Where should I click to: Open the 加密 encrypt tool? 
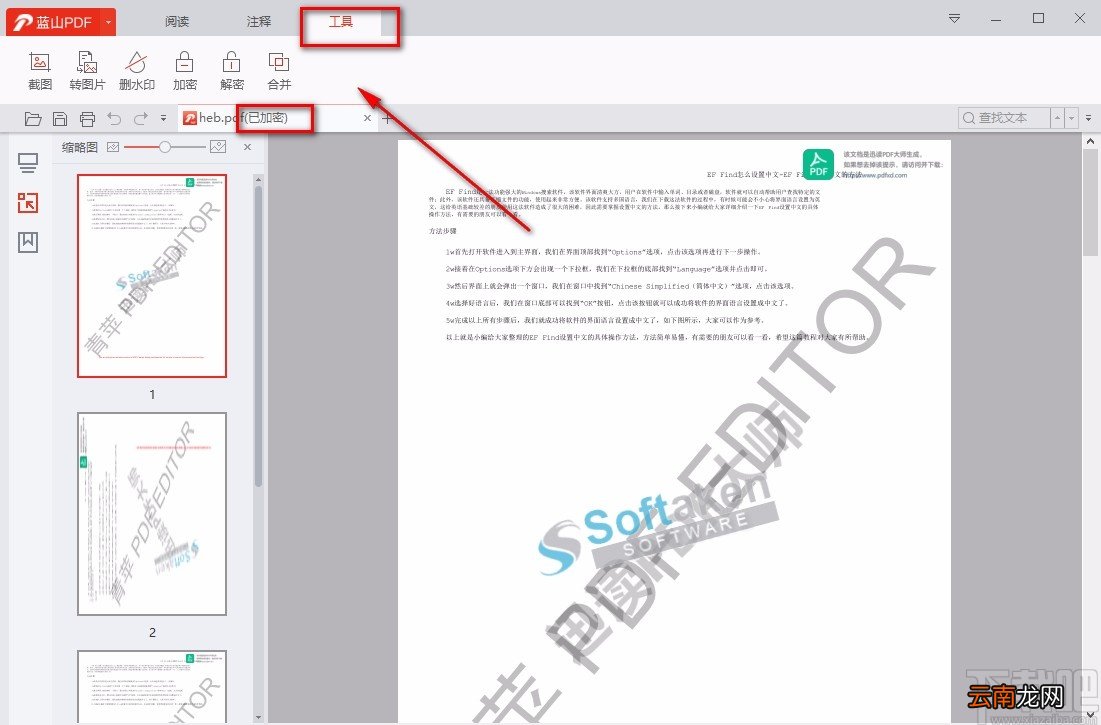click(x=185, y=72)
